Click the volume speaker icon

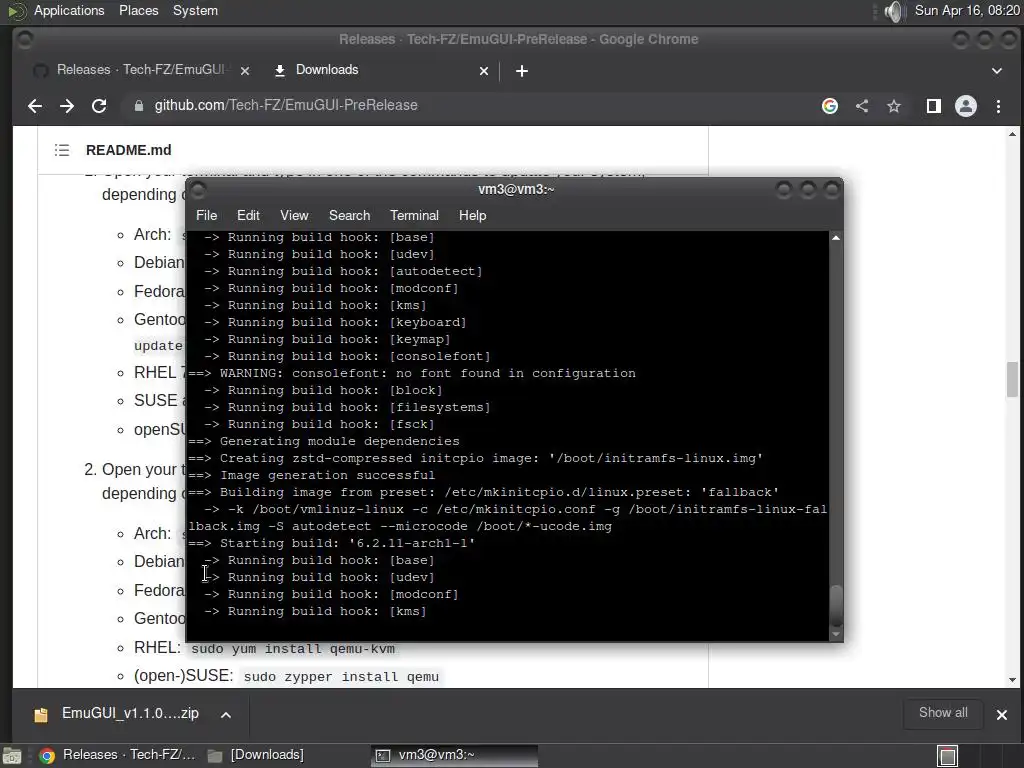pyautogui.click(x=893, y=10)
